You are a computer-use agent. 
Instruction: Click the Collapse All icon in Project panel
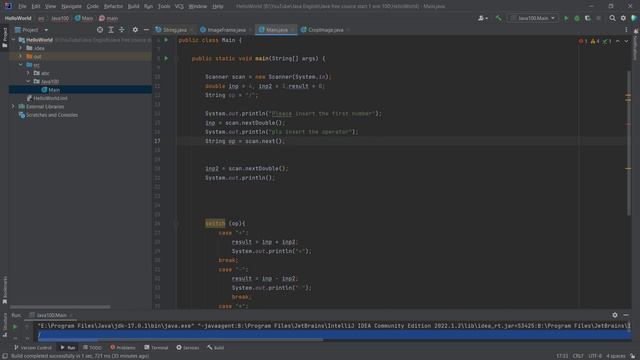[122, 30]
